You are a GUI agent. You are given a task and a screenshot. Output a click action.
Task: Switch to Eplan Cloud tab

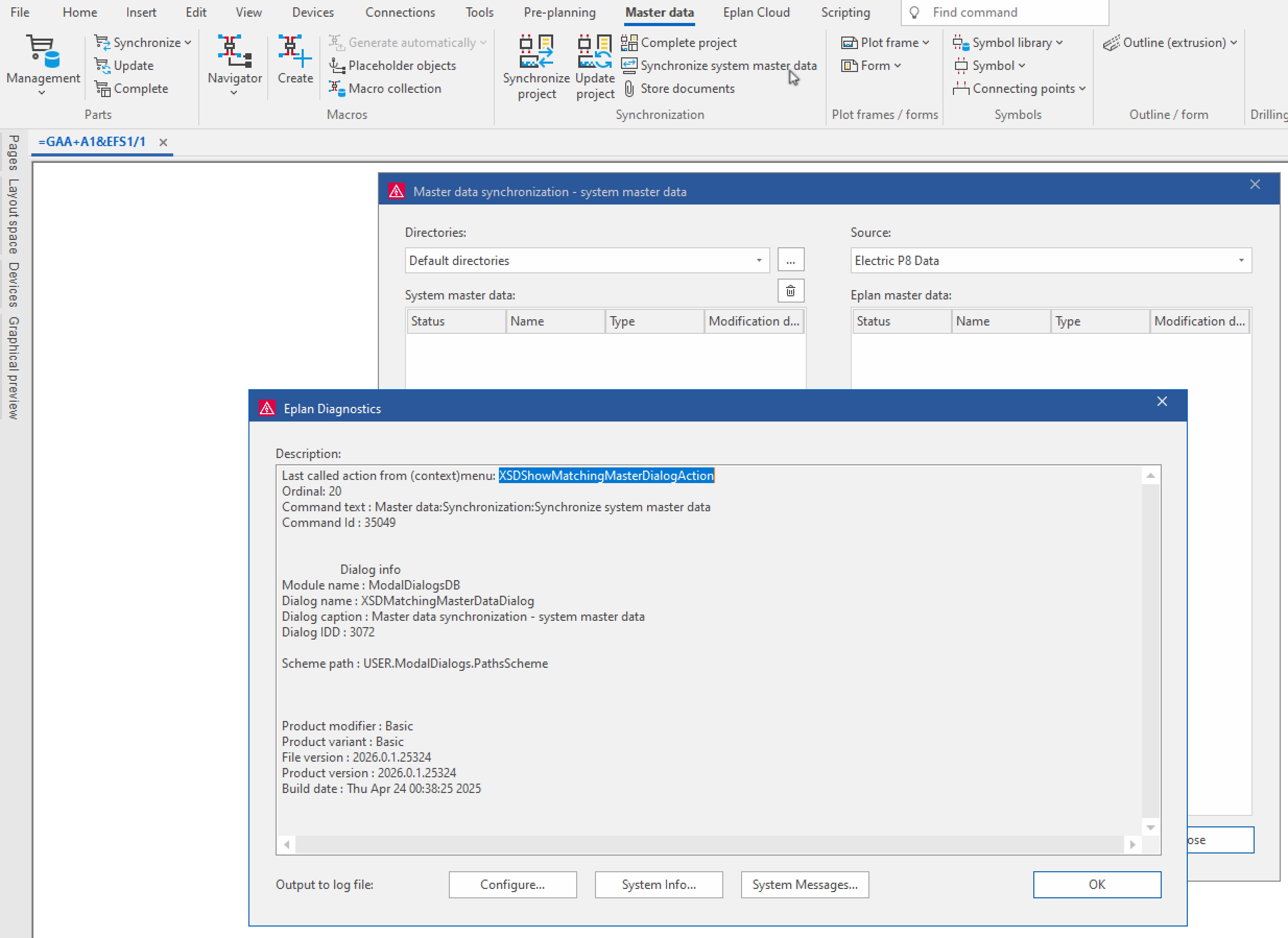(x=756, y=13)
